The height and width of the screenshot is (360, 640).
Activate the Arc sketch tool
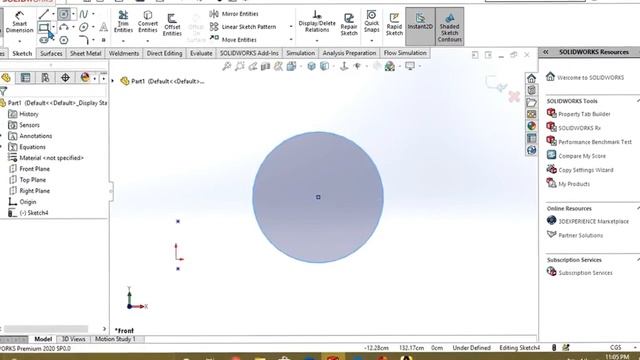click(64, 27)
